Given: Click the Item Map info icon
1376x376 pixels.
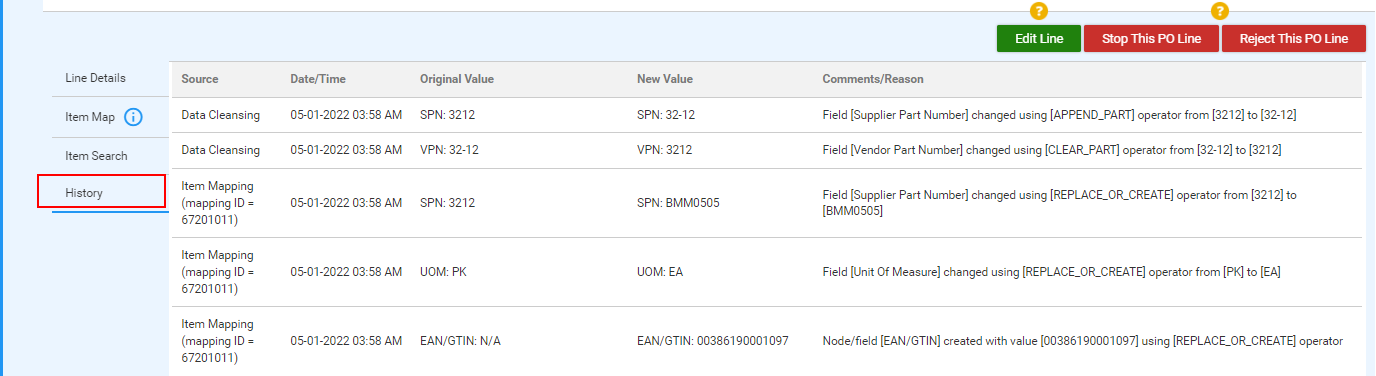Looking at the screenshot, I should click(x=134, y=117).
